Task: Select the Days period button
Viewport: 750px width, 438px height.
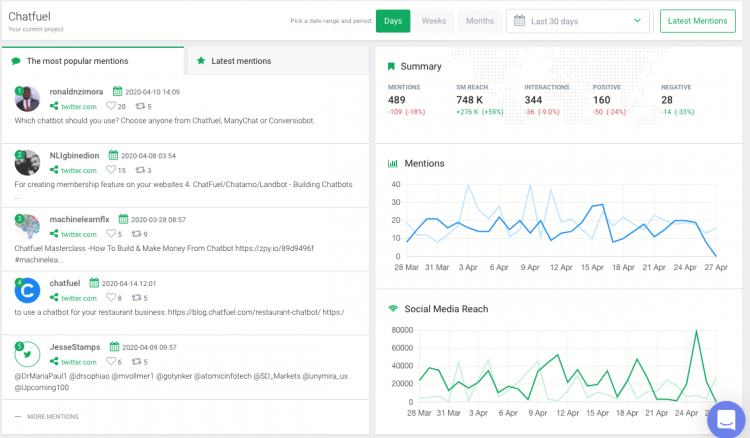Action: coord(393,21)
